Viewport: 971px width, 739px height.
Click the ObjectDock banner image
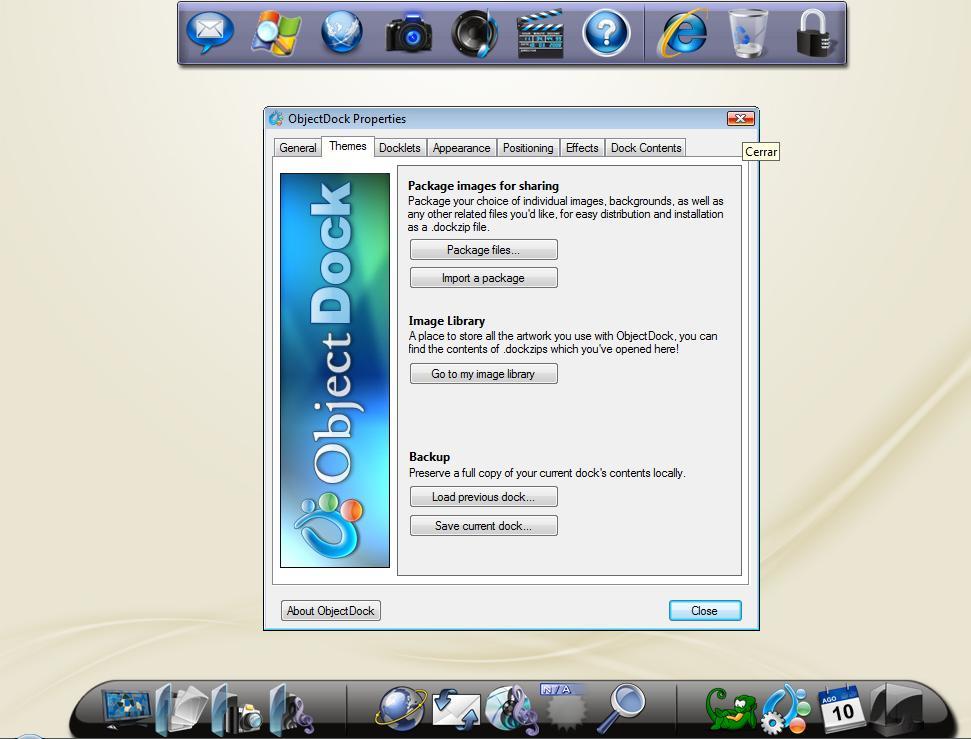[x=334, y=368]
